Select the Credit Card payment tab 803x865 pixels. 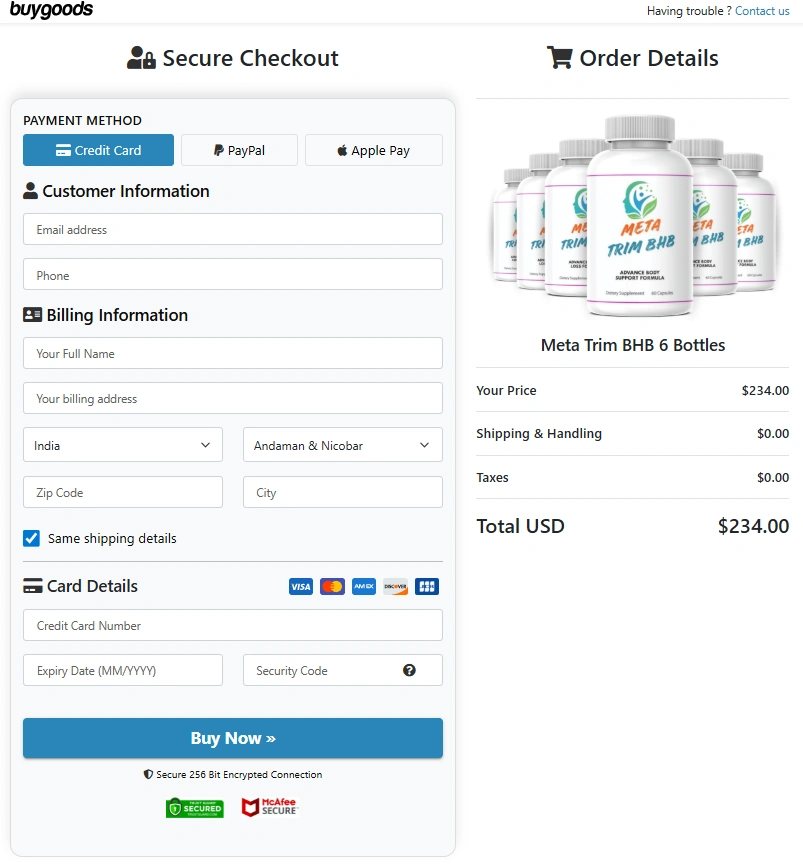(x=98, y=151)
